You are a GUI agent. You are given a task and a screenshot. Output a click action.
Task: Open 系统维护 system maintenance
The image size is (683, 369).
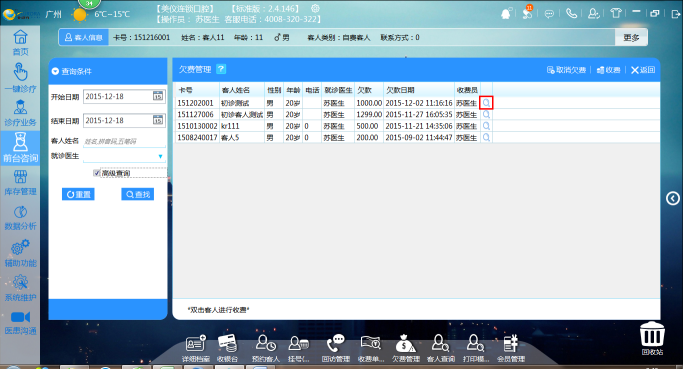[20, 288]
